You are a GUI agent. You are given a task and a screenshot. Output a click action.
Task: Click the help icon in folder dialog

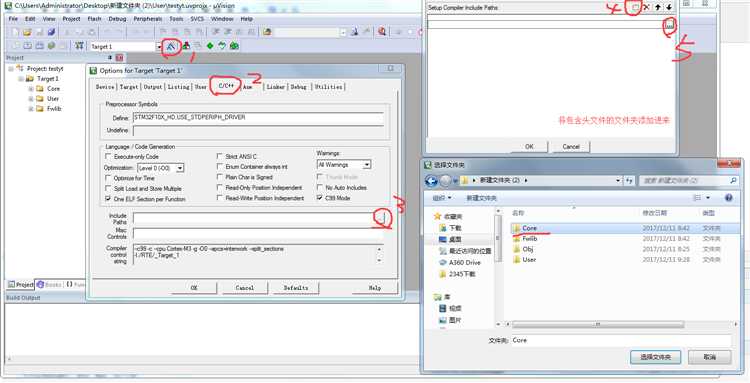click(x=728, y=198)
